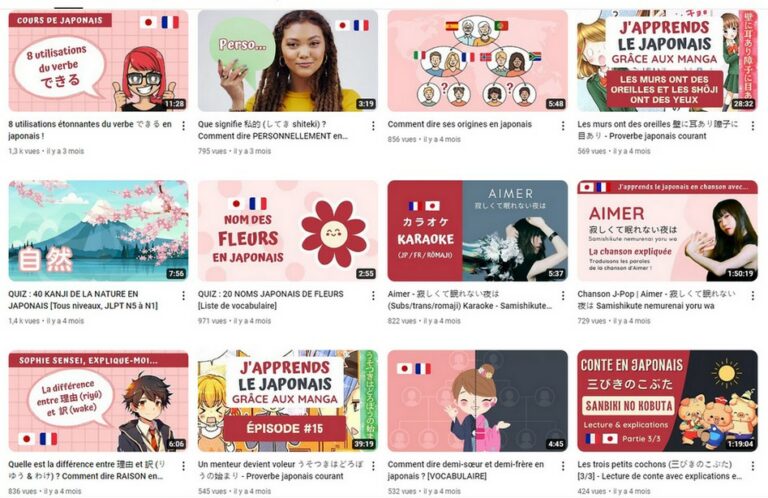Open options menu for PERSONNELLEMENT video
This screenshot has width=768, height=498.
373,126
